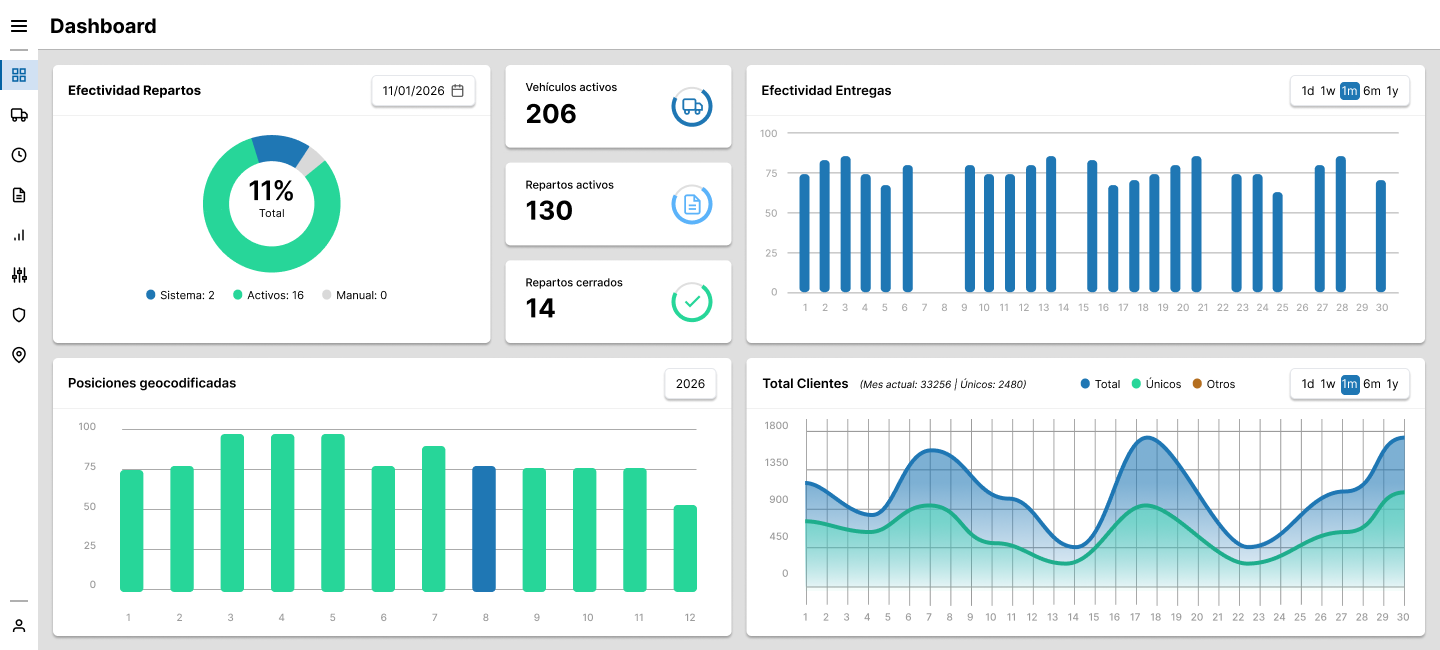This screenshot has width=1440, height=650.
Task: Open the reports document icon in the sidebar
Action: coord(18,194)
